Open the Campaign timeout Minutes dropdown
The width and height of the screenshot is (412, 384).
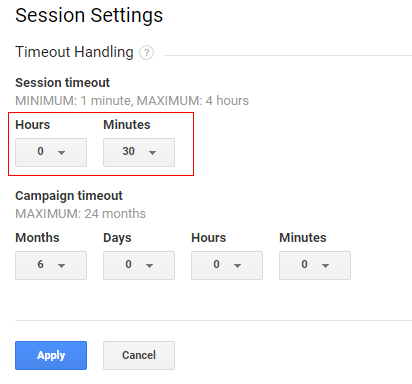(315, 265)
